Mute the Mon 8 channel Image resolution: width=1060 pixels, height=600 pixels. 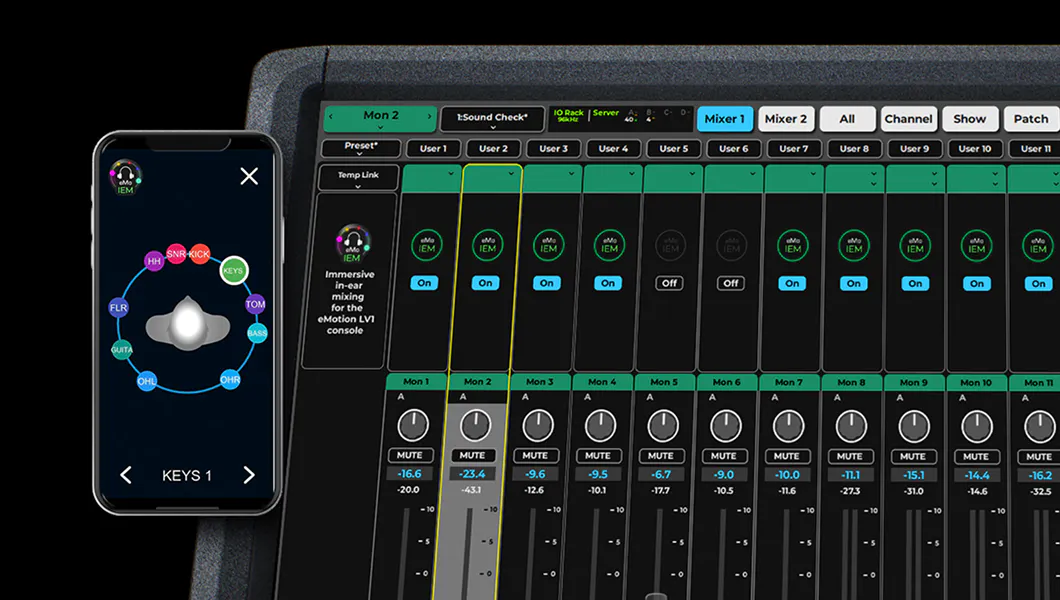click(850, 456)
